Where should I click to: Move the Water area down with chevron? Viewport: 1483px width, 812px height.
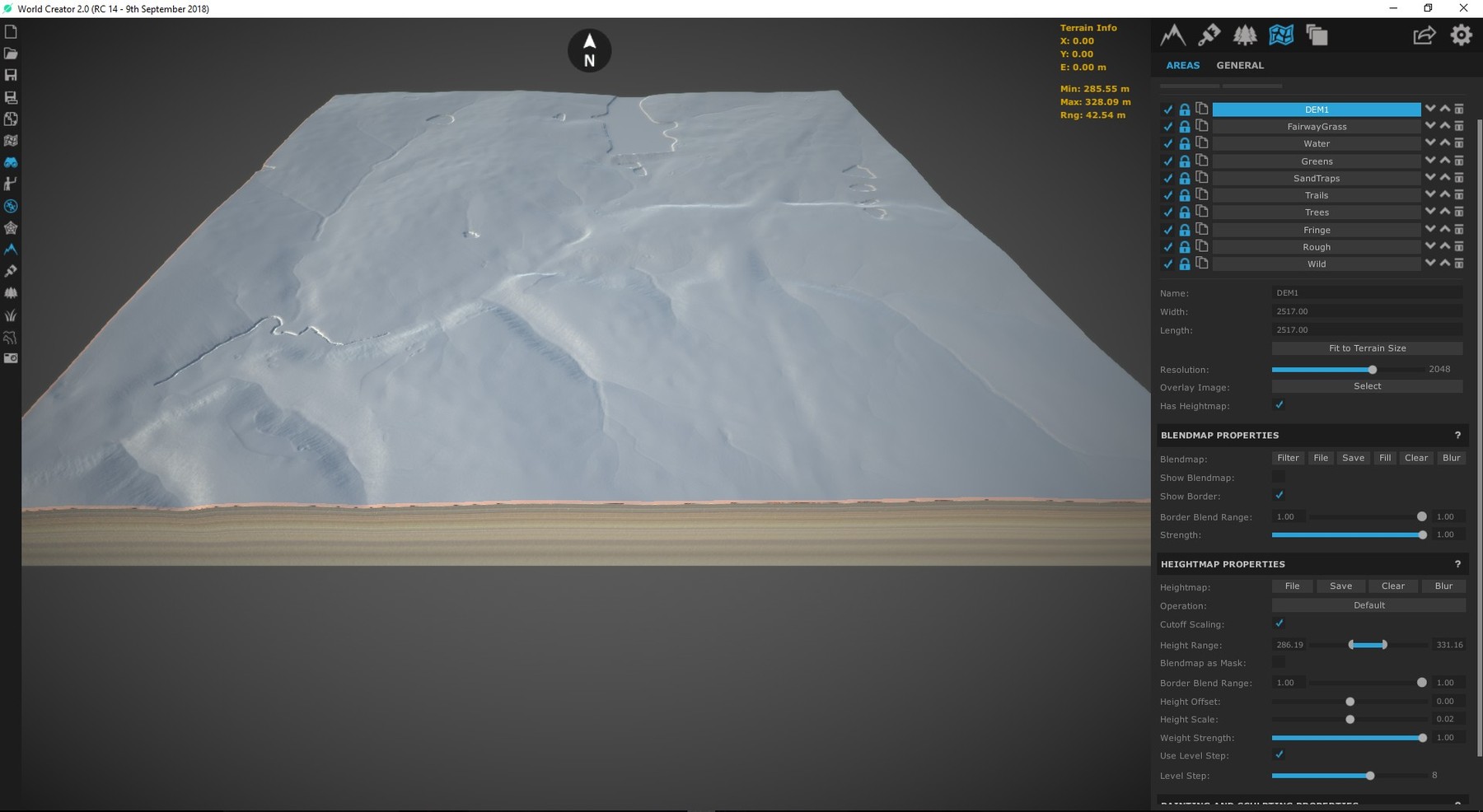click(1430, 143)
